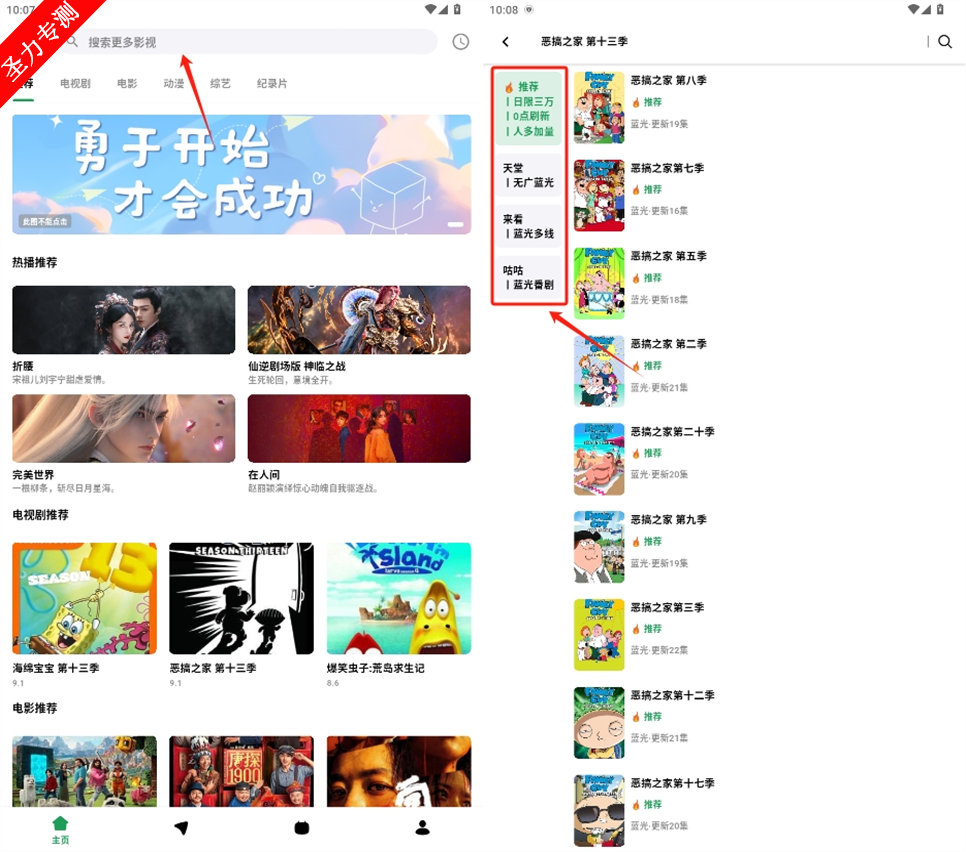
Task: Open result poster for 恶搞之家第二十季
Action: coord(599,459)
